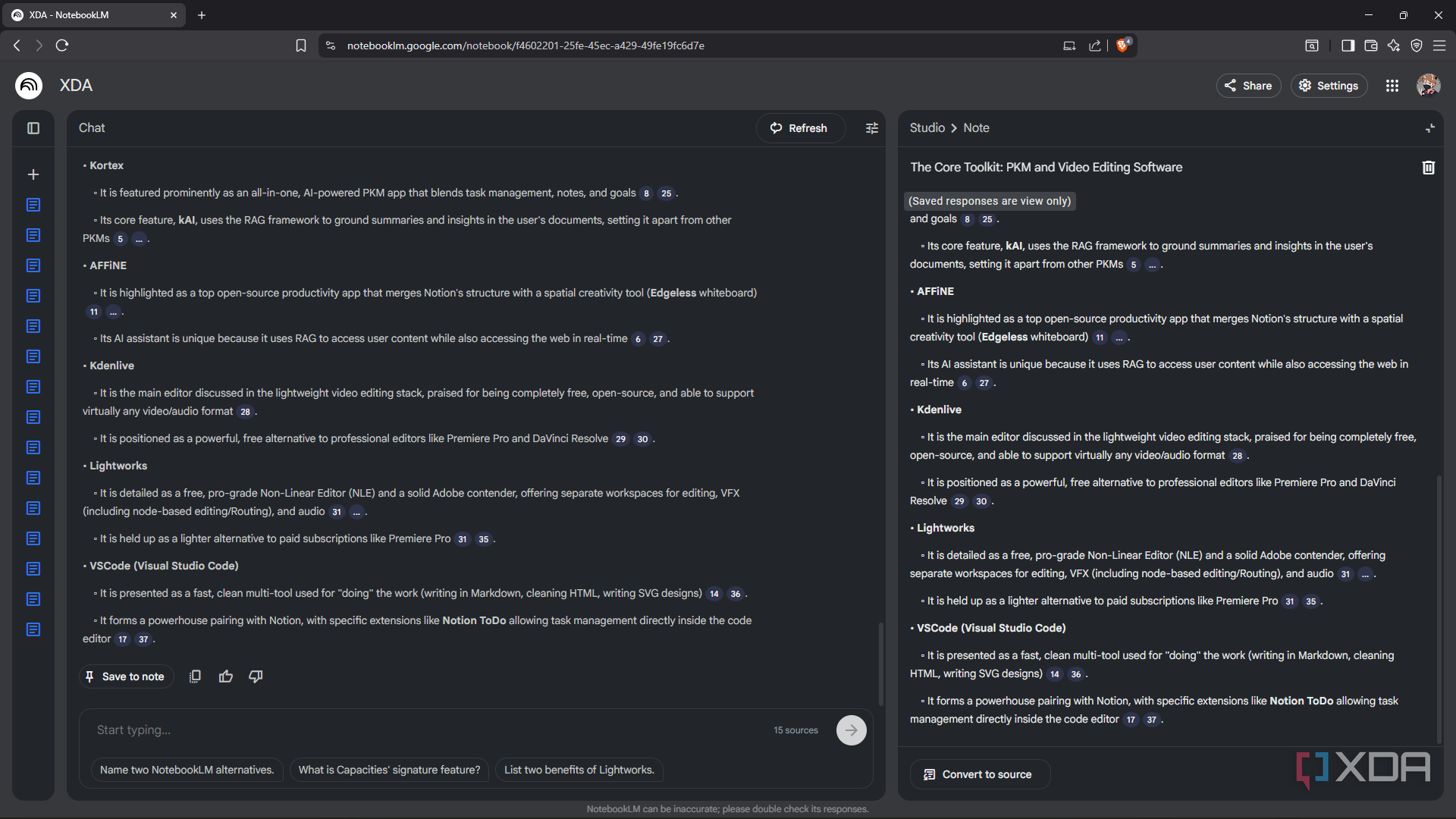This screenshot has height=819, width=1456.
Task: Submit the chat message arrow button
Action: pyautogui.click(x=852, y=730)
